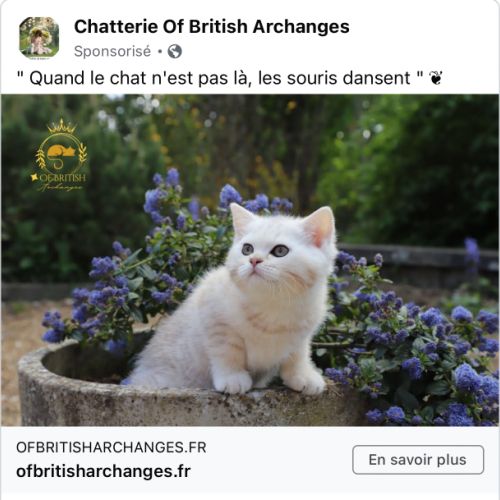Open the bold ofbritisharchanges.fr headline link
The height and width of the screenshot is (500, 500).
point(103,471)
